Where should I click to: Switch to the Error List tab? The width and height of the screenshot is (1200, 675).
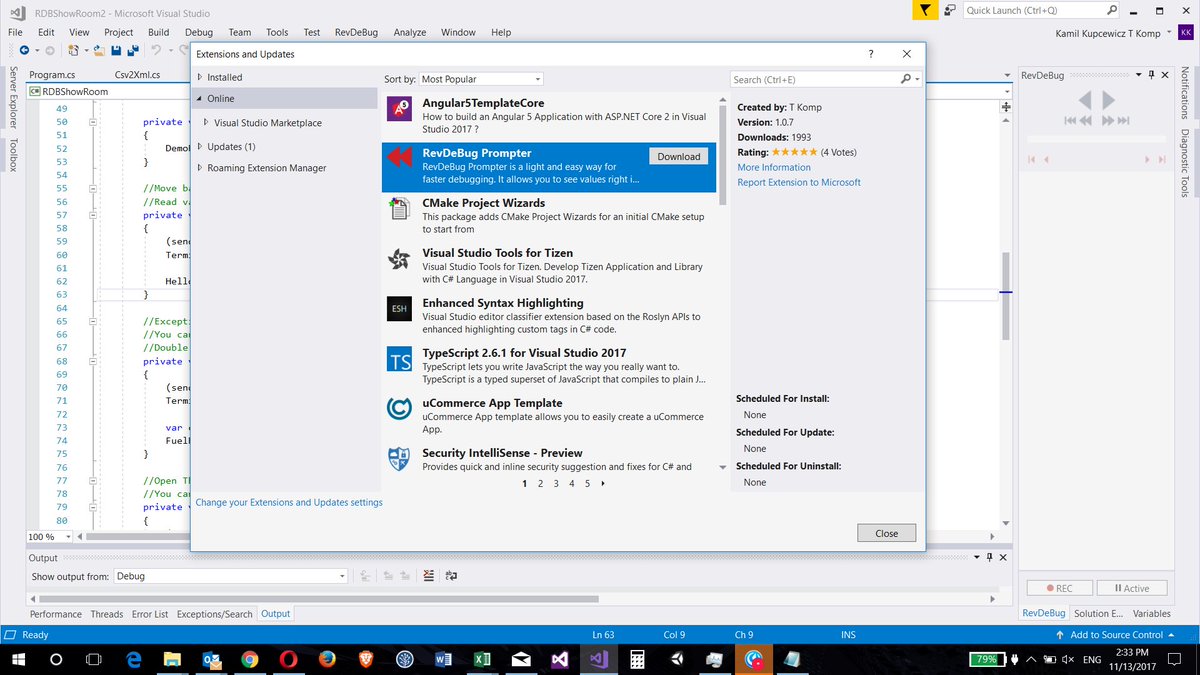click(x=150, y=614)
